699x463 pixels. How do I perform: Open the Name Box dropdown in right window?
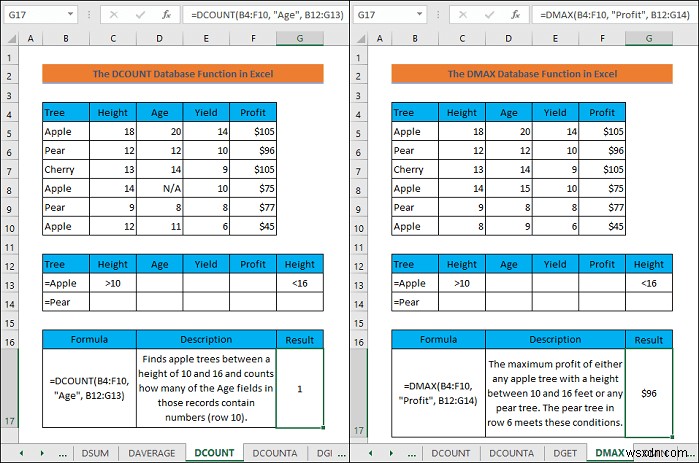pos(419,14)
